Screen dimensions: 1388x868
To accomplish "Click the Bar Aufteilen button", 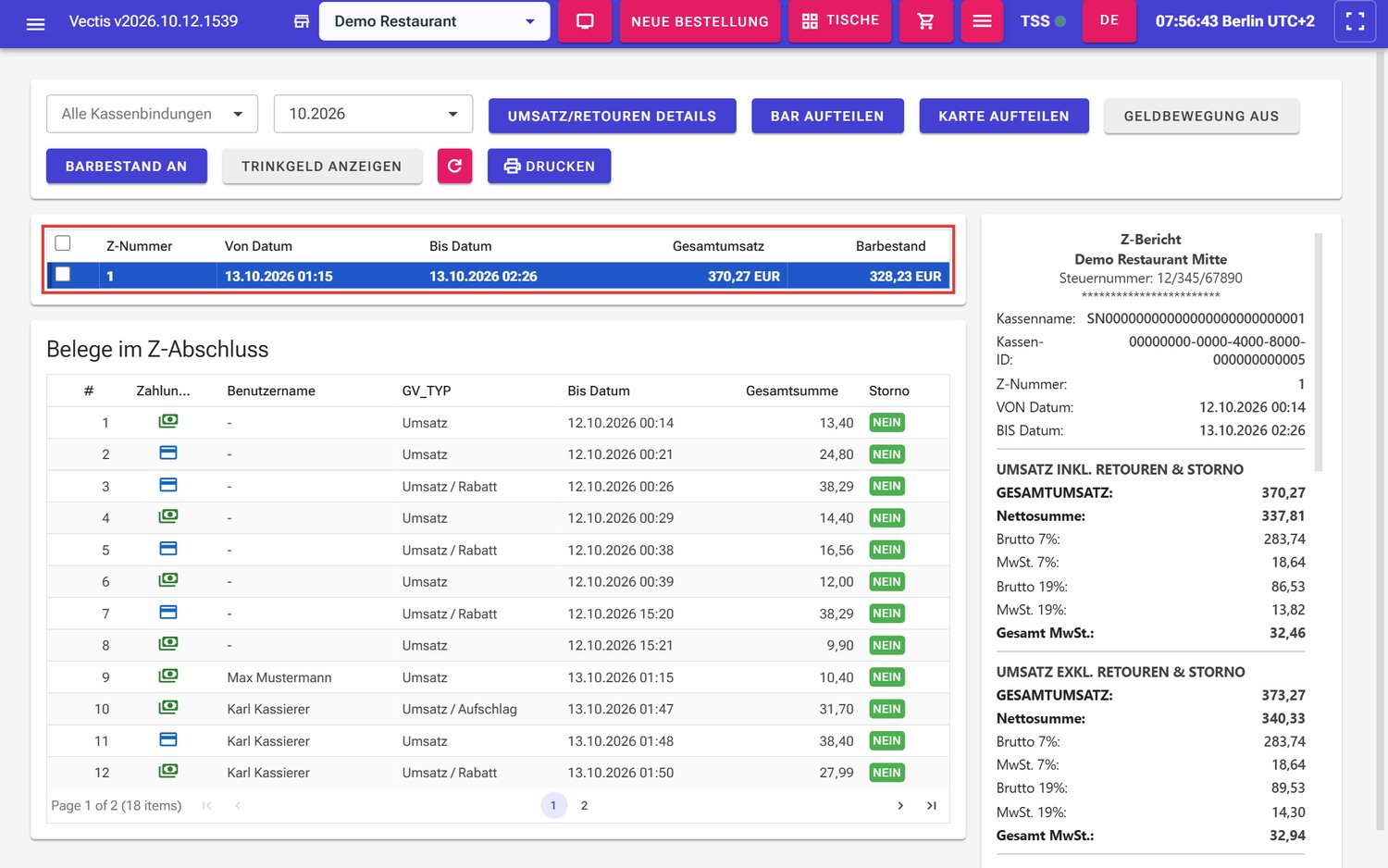I will [827, 116].
